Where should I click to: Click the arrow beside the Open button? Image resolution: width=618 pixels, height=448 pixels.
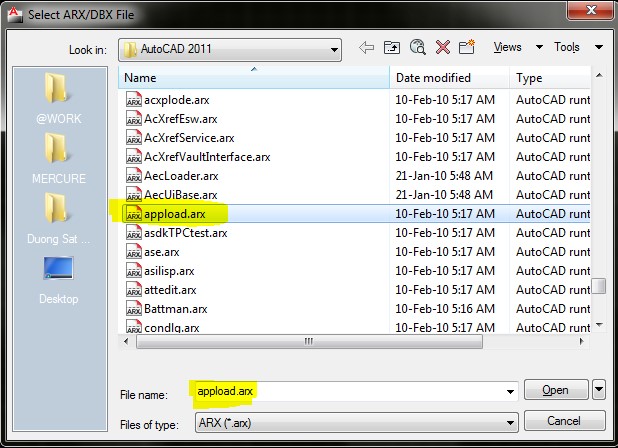tap(599, 390)
